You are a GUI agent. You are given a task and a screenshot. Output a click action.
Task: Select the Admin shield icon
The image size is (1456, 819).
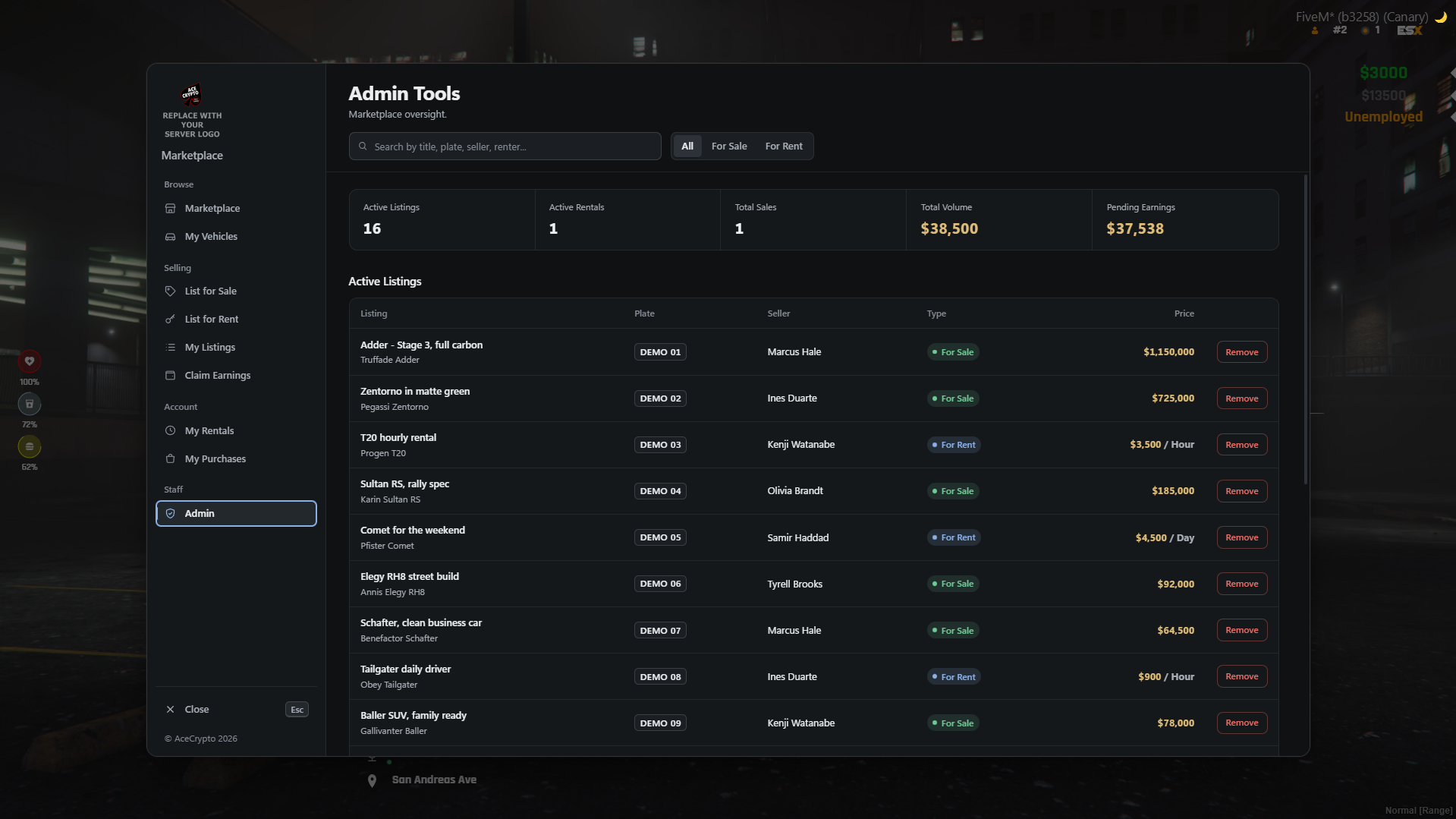(x=170, y=513)
